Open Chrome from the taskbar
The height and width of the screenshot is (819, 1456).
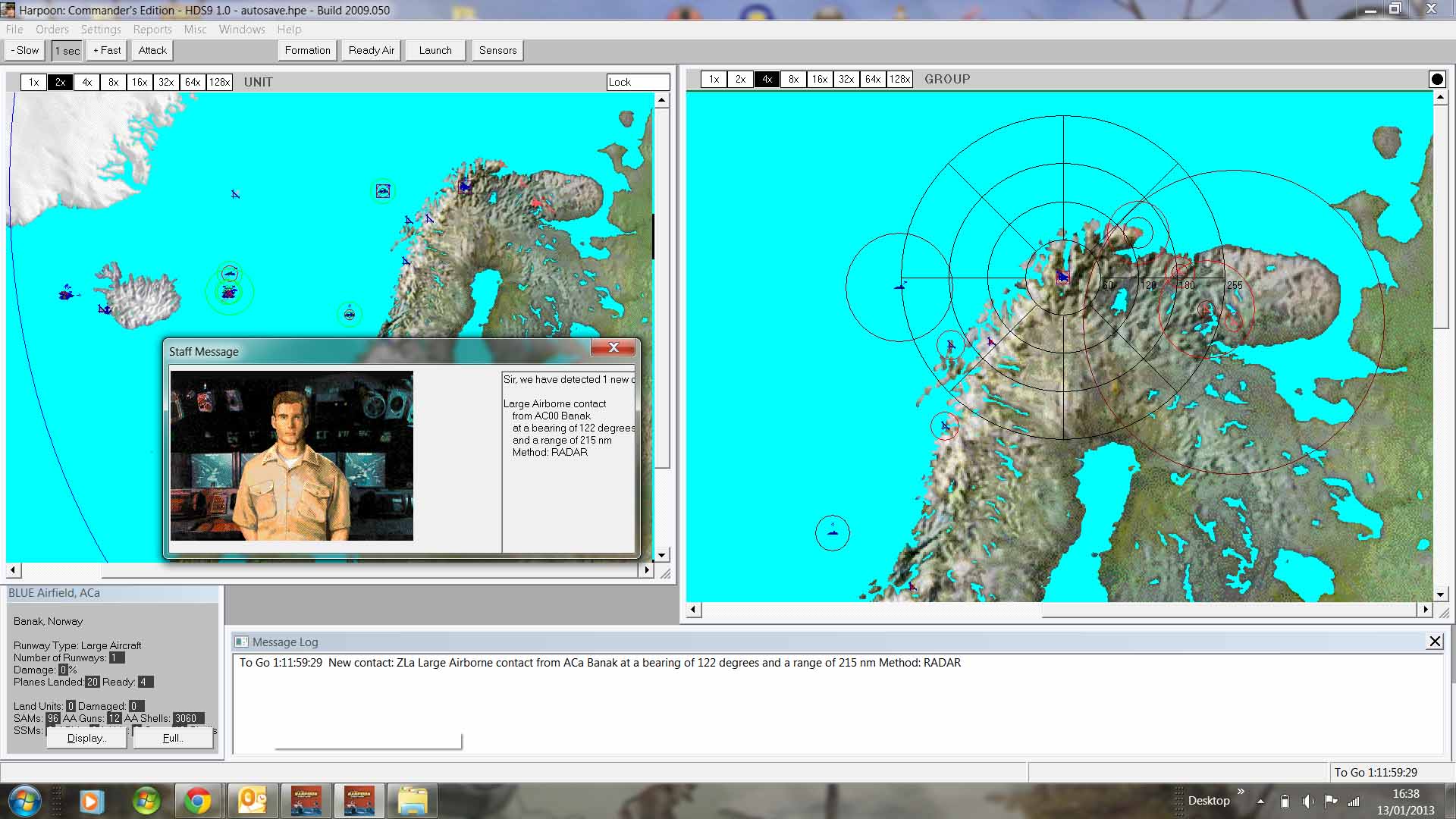(x=198, y=801)
